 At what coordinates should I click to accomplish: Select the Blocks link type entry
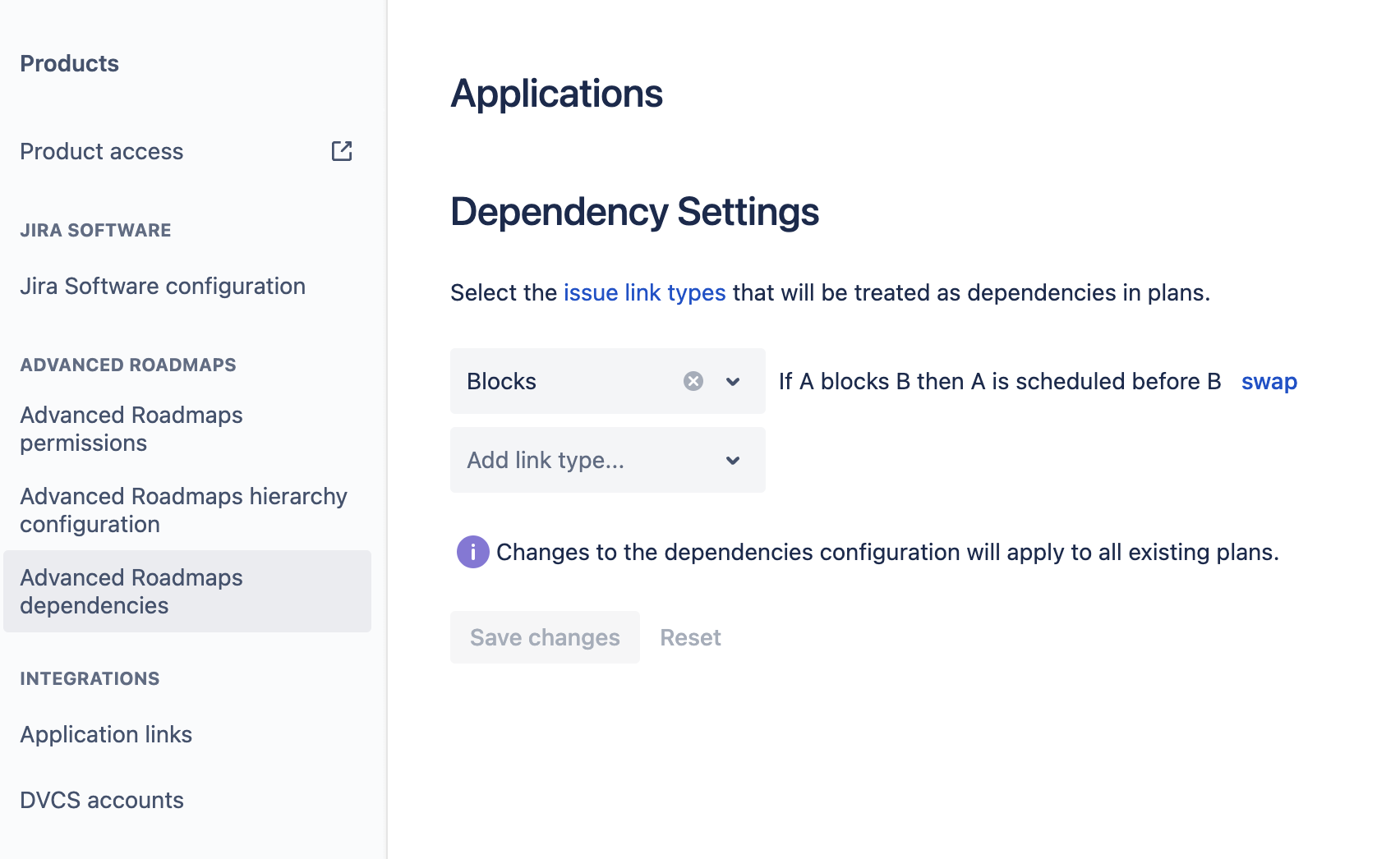(x=501, y=381)
